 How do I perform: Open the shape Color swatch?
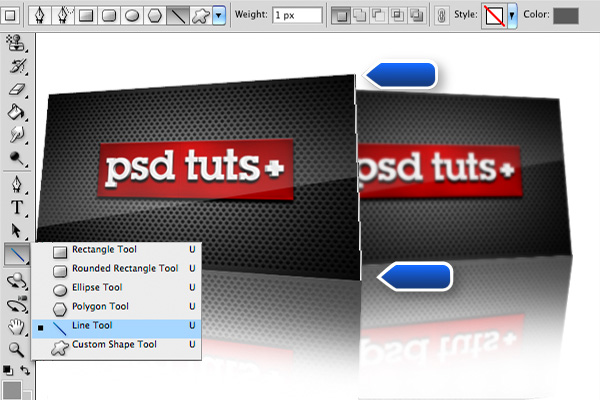[x=566, y=16]
